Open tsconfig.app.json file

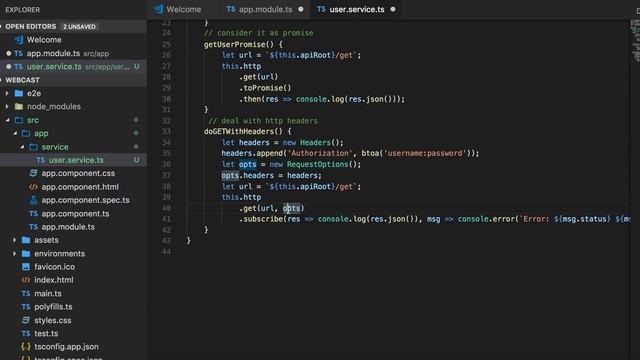point(66,347)
